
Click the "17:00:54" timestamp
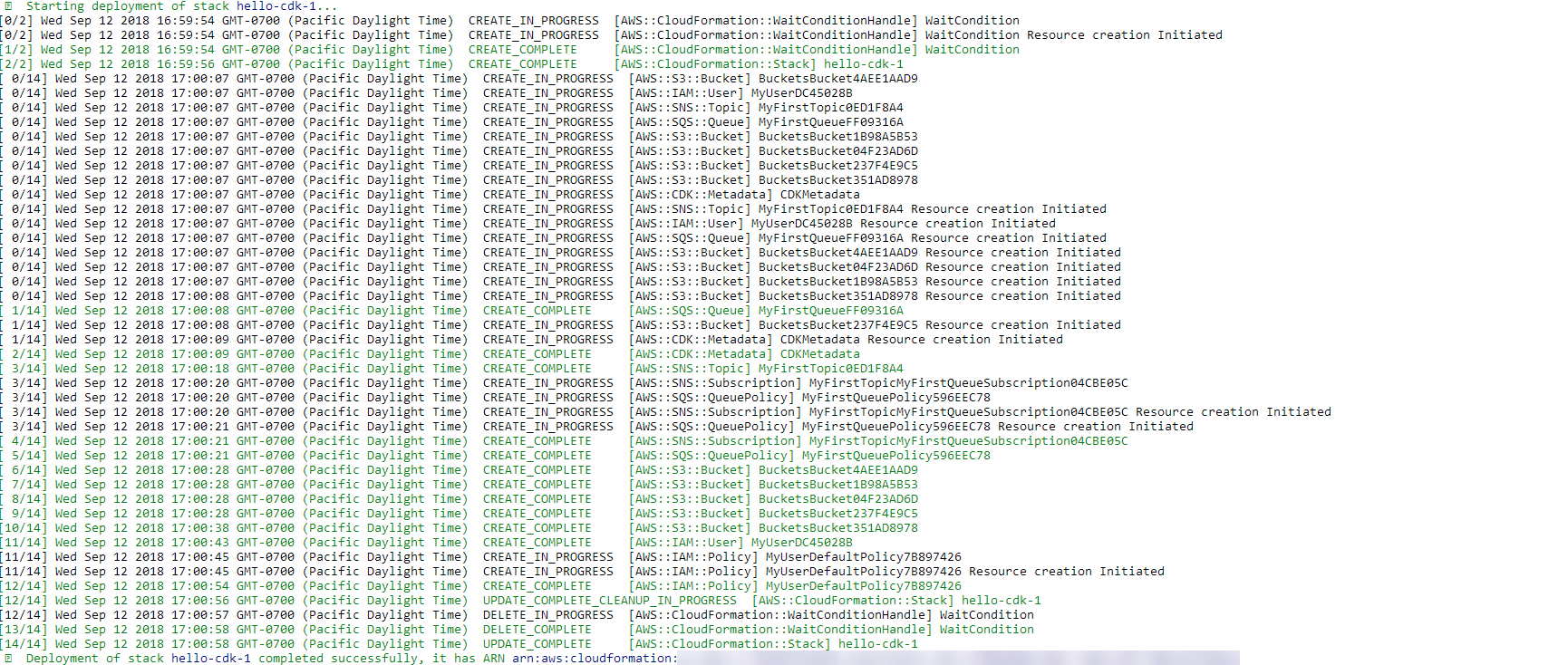tap(200, 586)
